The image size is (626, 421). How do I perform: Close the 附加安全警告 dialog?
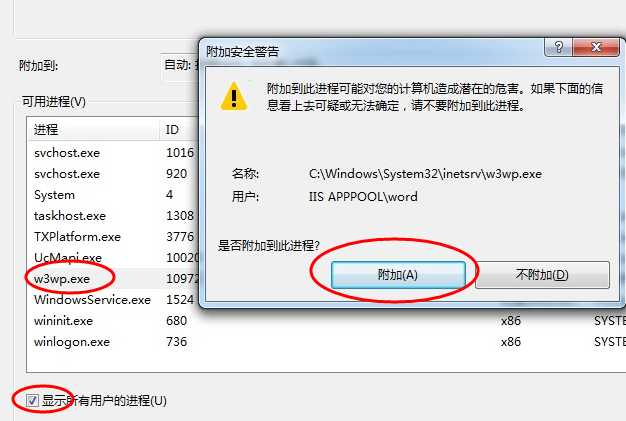point(596,47)
